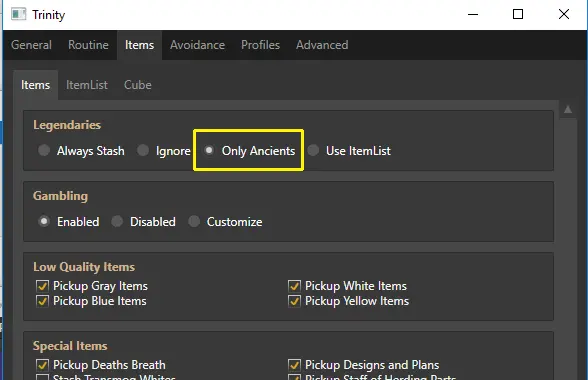Minimize the Trinity window

[x=473, y=14]
